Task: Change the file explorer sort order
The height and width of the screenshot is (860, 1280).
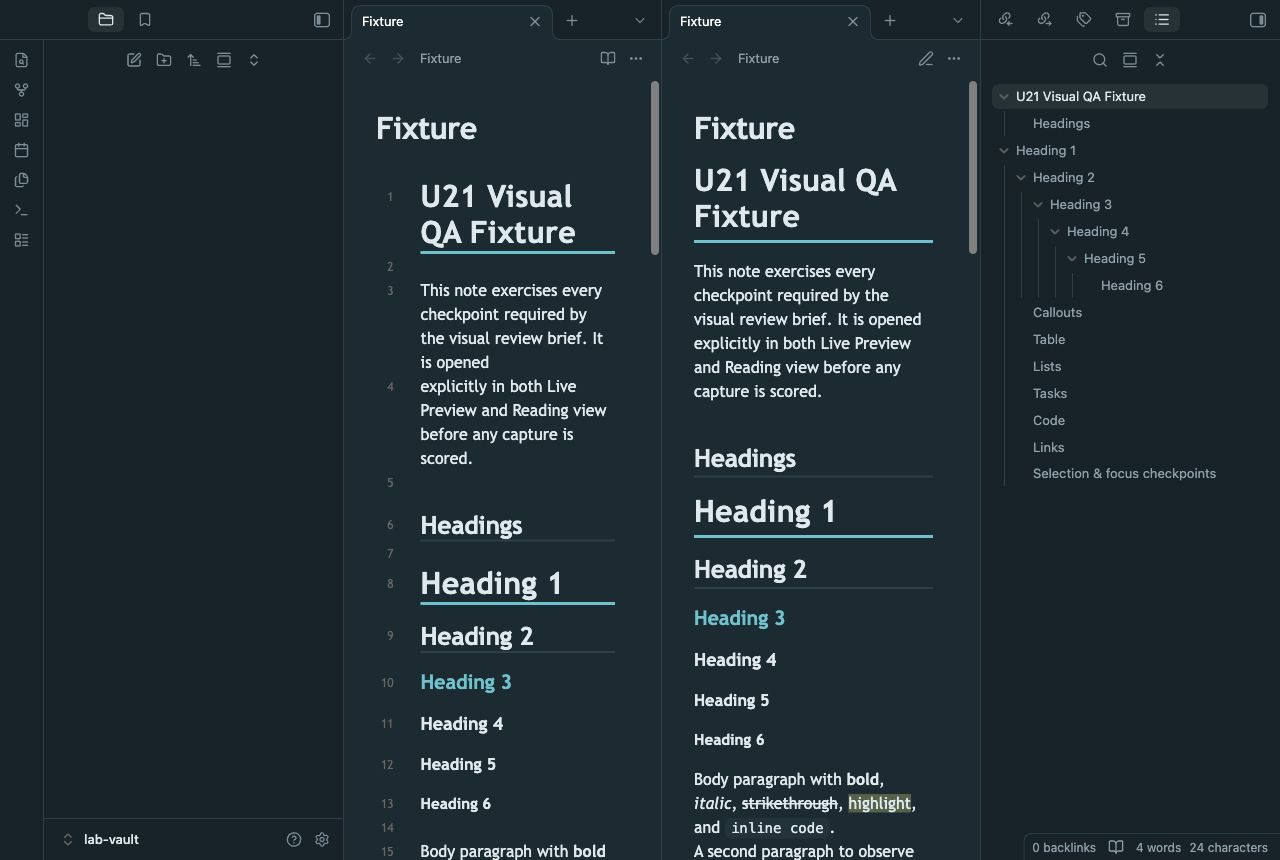Action: 194,60
